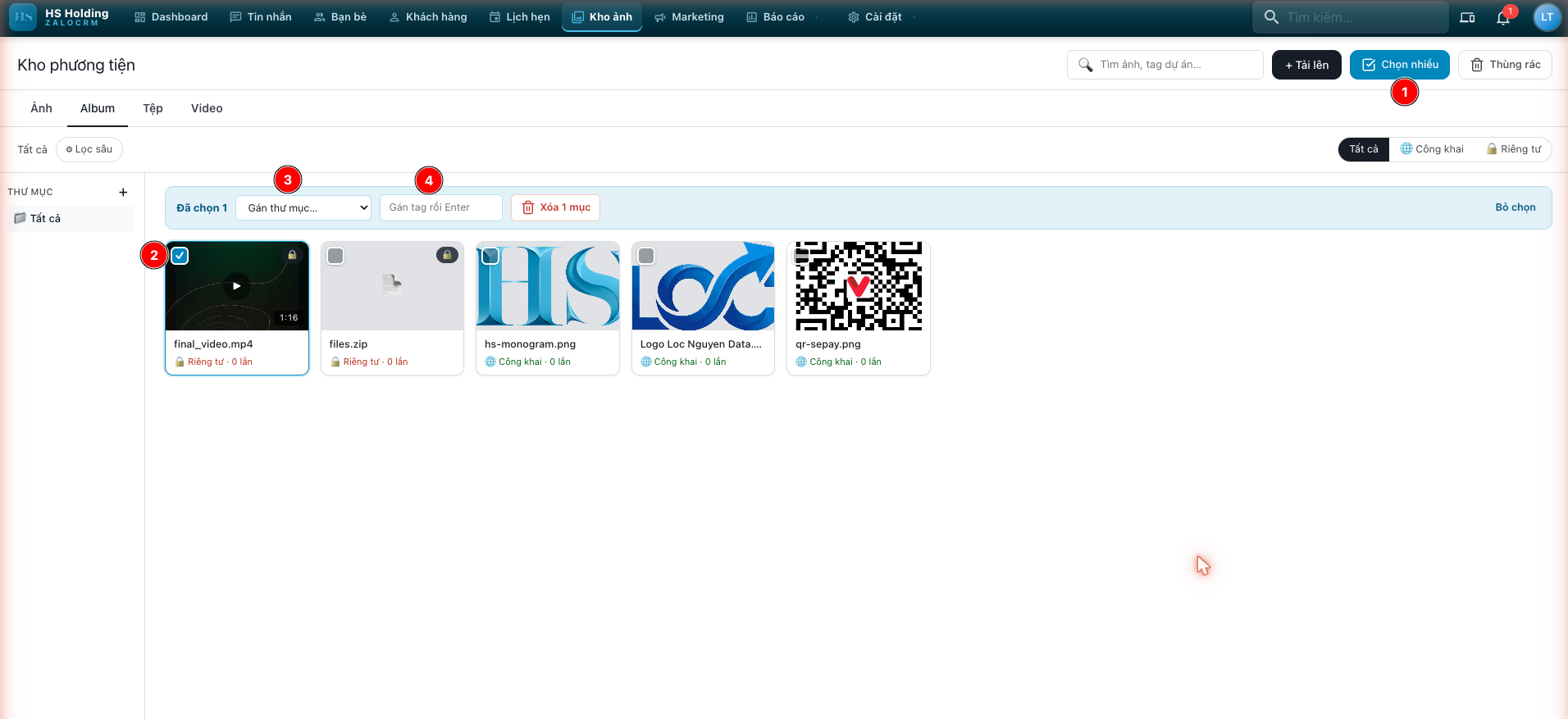Click the HS Holding logo icon
The image size is (1568, 719).
click(22, 16)
